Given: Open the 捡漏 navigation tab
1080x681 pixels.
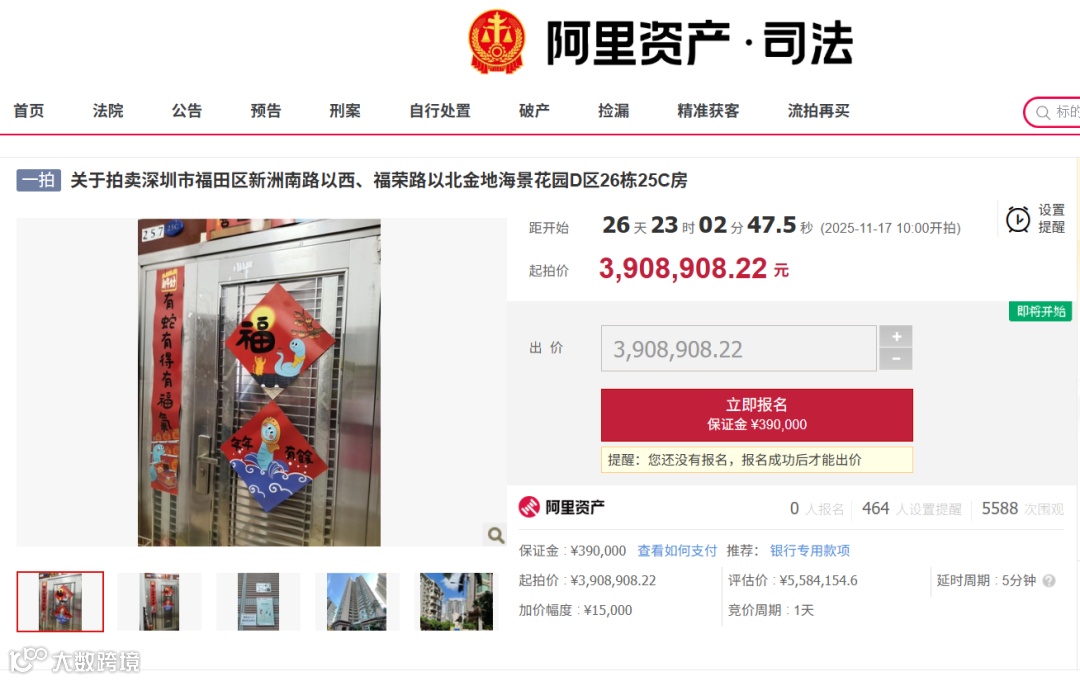Looking at the screenshot, I should (614, 111).
